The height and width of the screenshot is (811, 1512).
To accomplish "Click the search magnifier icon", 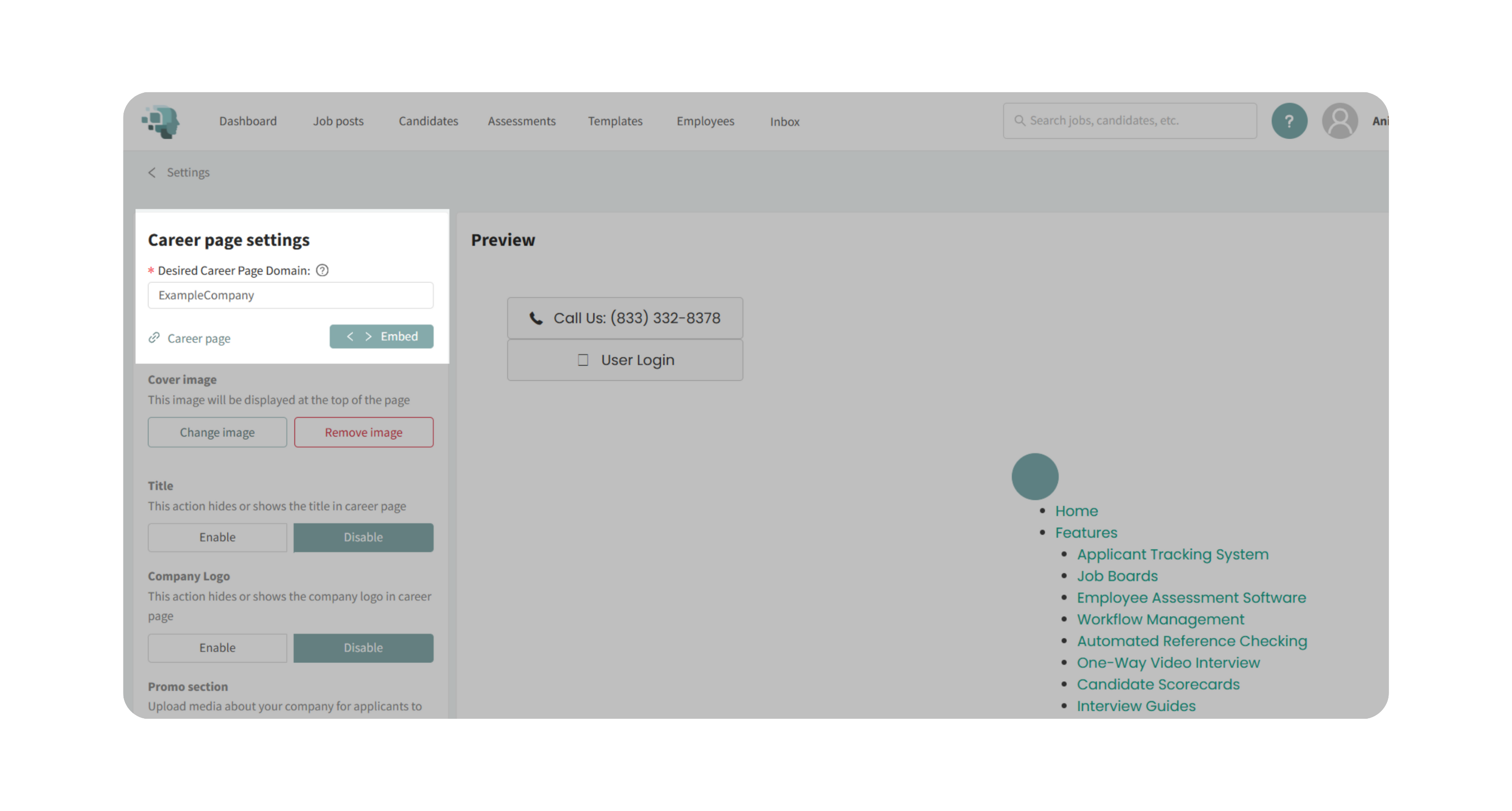I will [x=1020, y=120].
